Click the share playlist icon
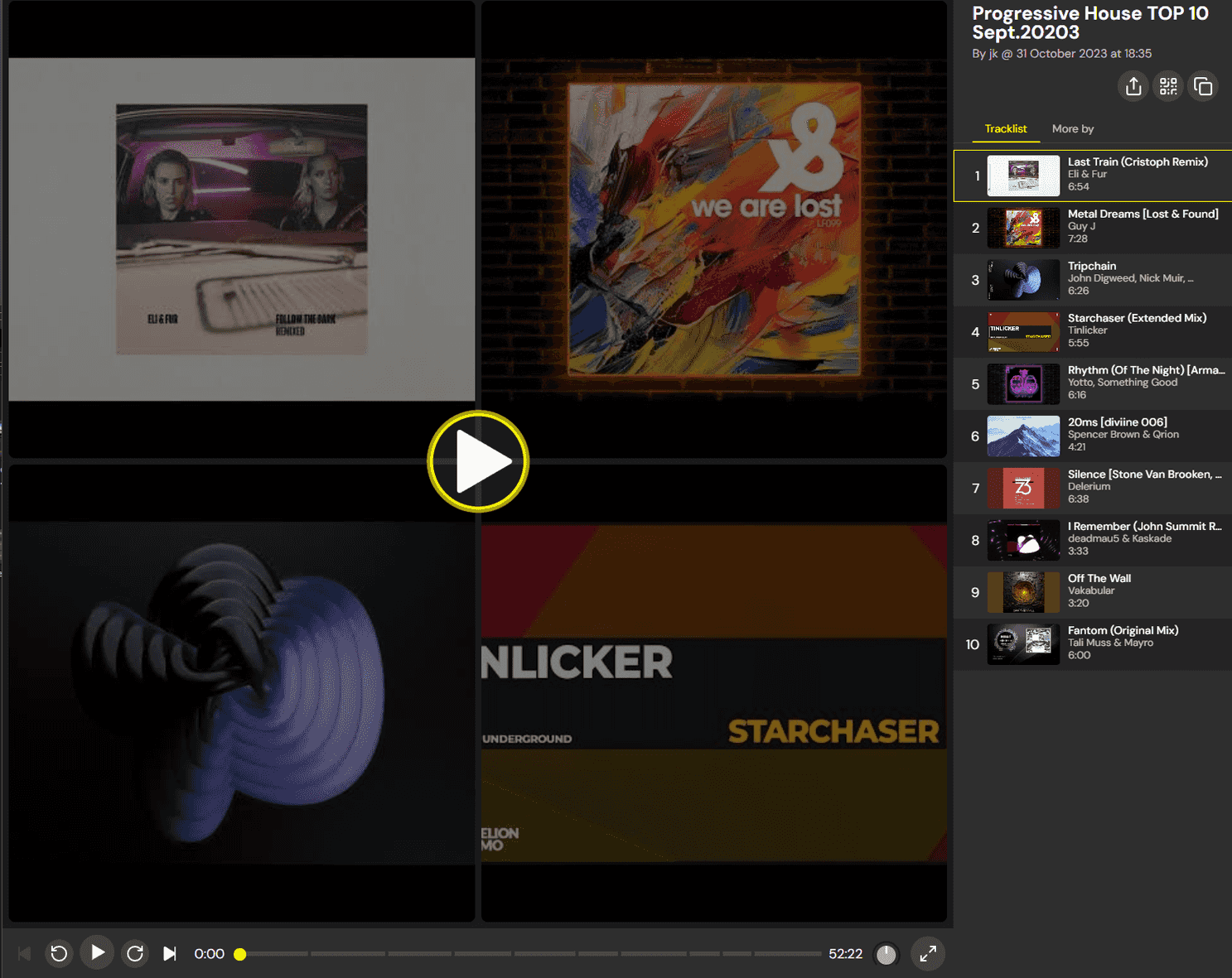The width and height of the screenshot is (1232, 978). pos(1133,86)
